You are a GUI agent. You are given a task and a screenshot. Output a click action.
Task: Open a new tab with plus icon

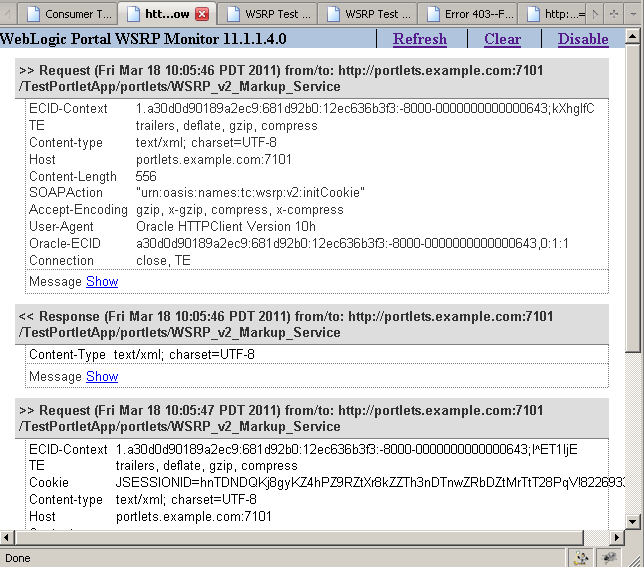[x=614, y=14]
